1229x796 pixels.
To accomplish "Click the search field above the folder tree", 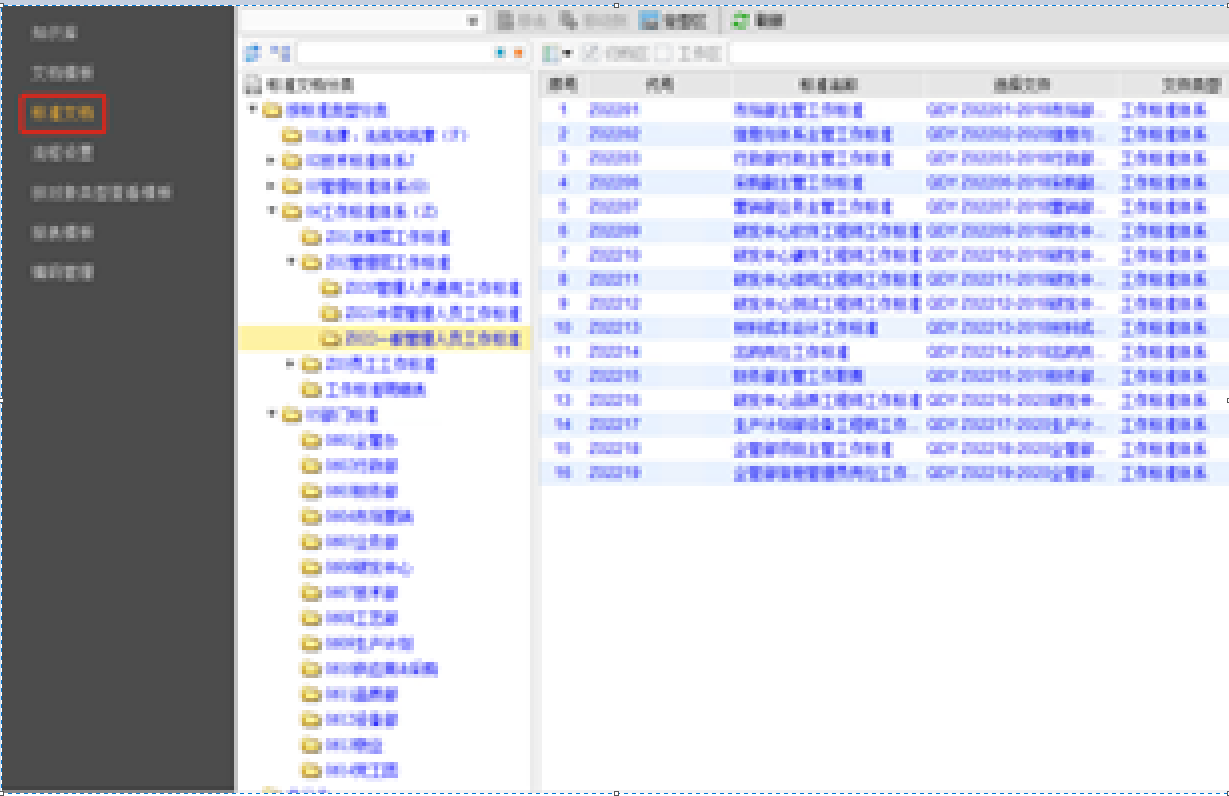I will click(x=395, y=53).
